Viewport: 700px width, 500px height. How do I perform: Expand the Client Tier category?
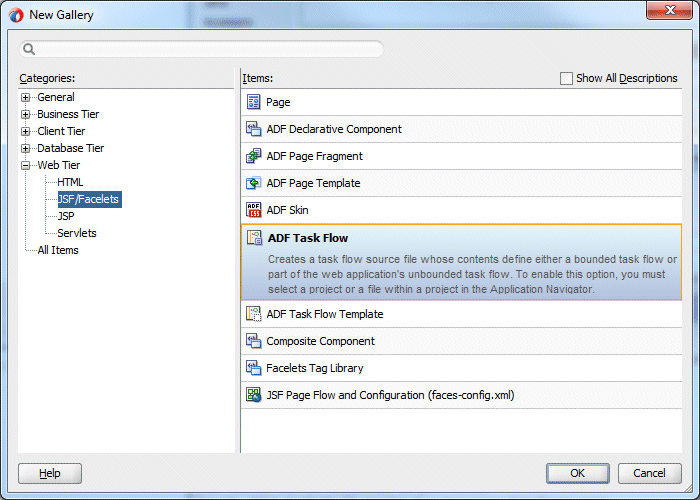25,131
